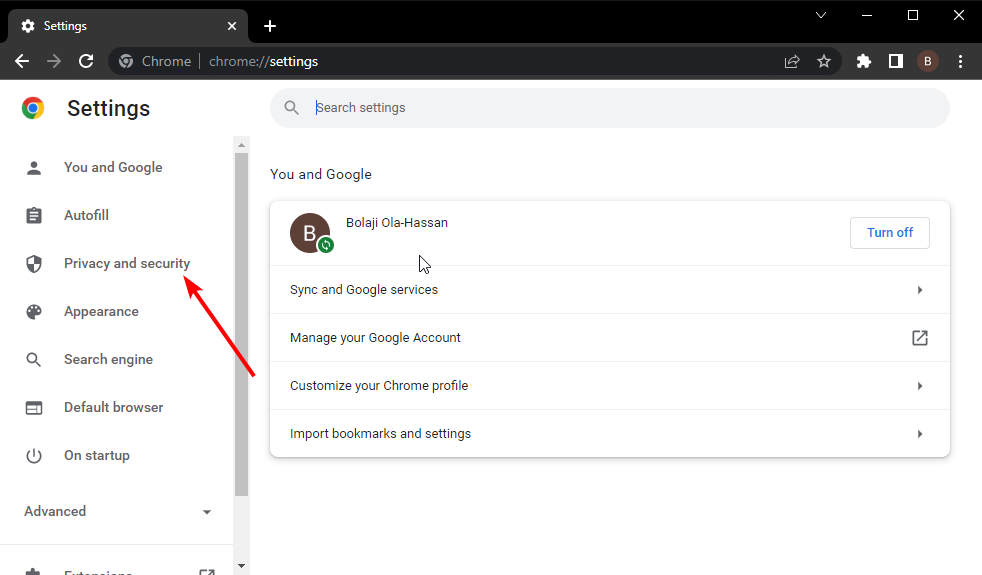The height and width of the screenshot is (575, 982).
Task: Open Chrome three-dot menu
Action: pos(961,61)
